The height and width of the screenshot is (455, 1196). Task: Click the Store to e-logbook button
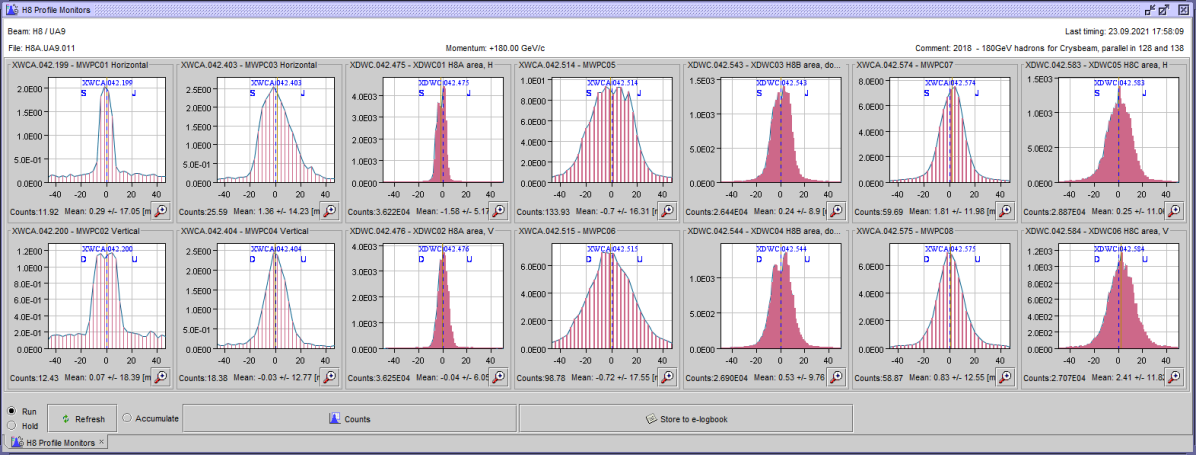685,419
